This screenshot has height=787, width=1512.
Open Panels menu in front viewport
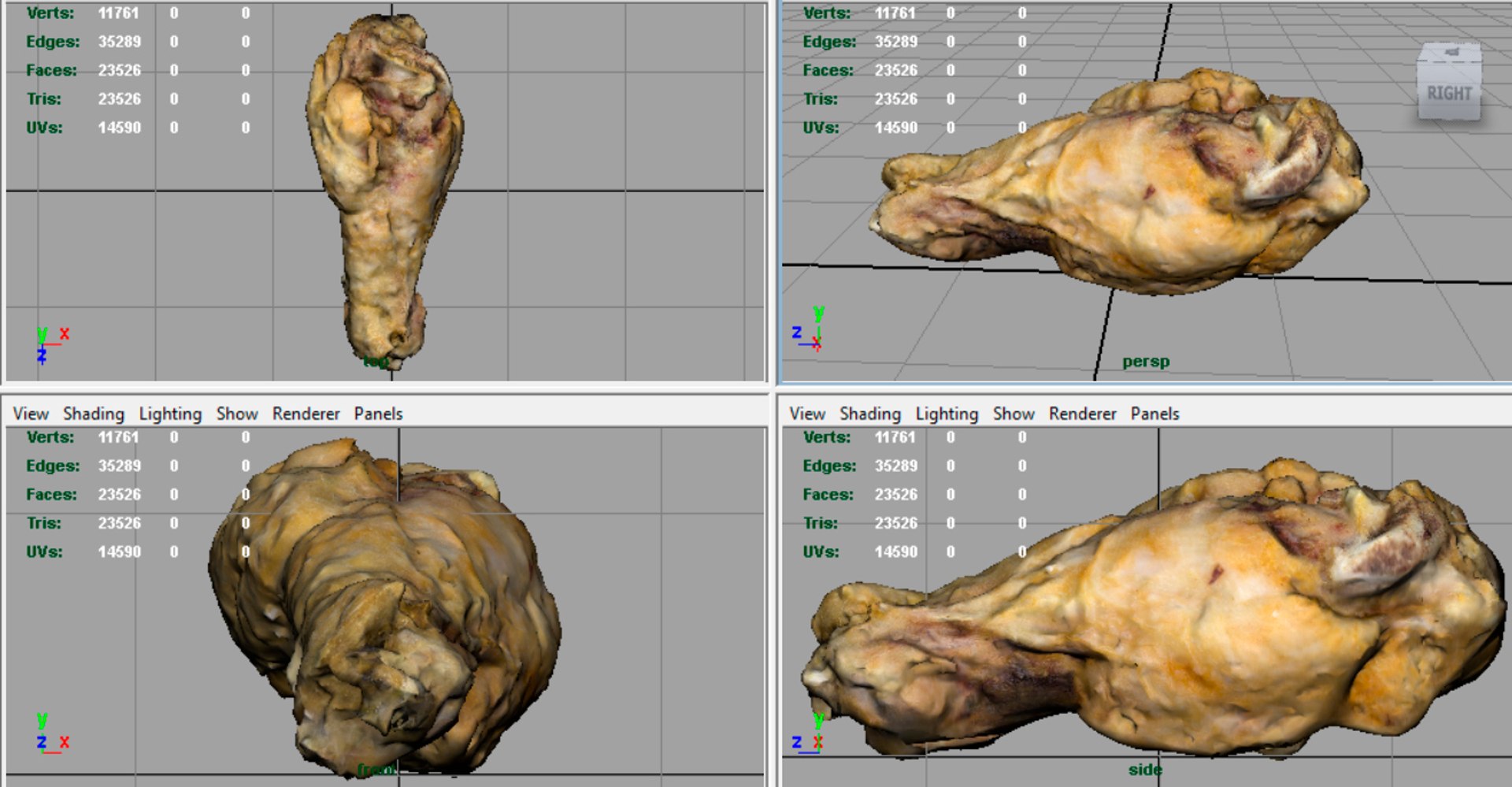378,414
